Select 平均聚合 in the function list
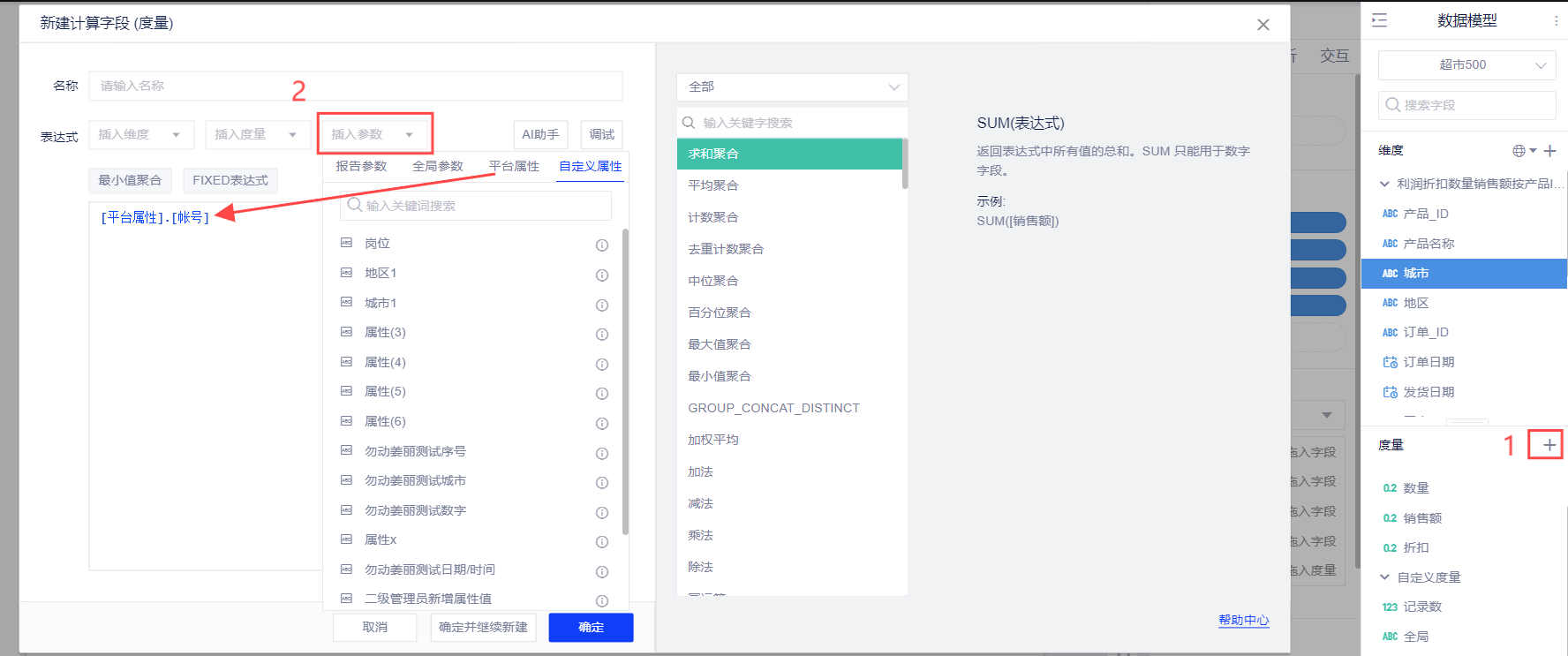The height and width of the screenshot is (656, 1568). (713, 185)
